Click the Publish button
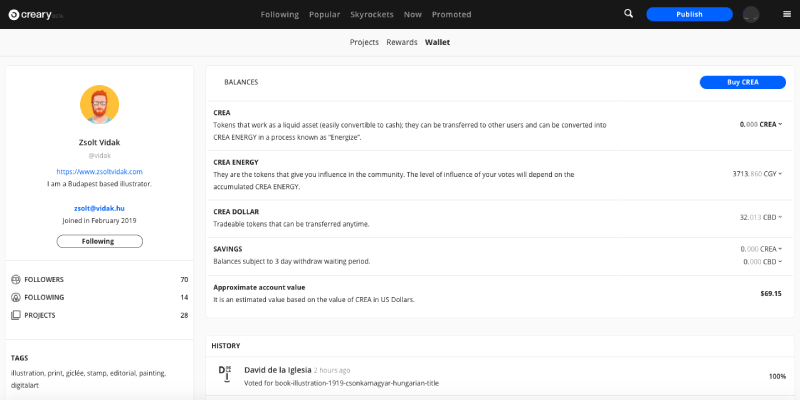This screenshot has width=800, height=400. tap(689, 14)
